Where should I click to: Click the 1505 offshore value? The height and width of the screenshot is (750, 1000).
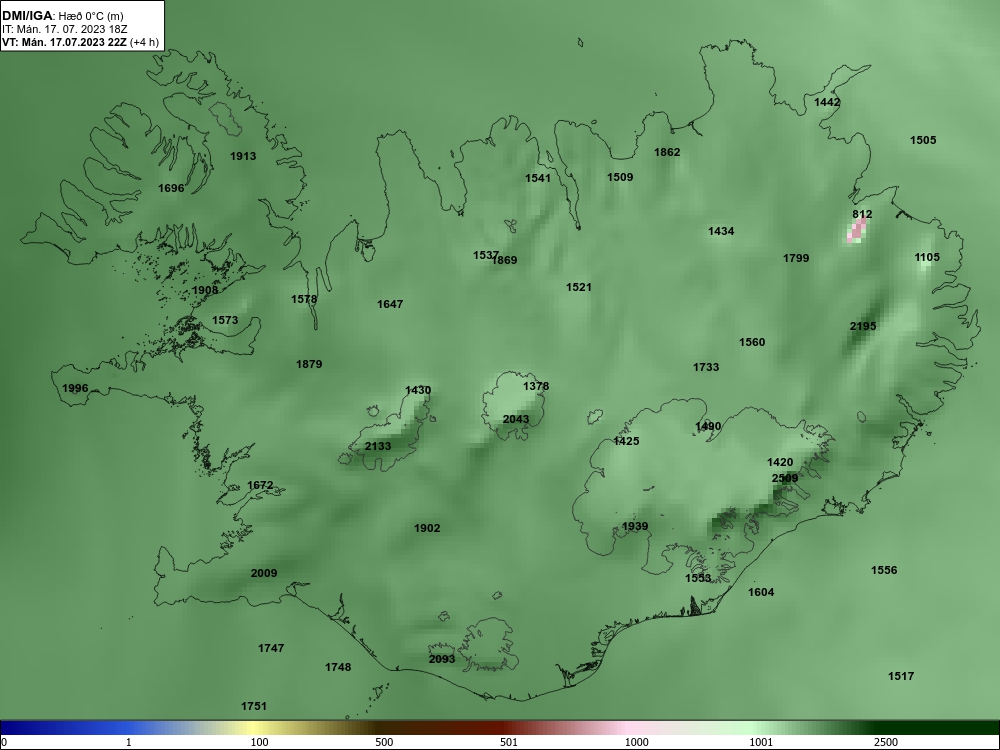923,141
